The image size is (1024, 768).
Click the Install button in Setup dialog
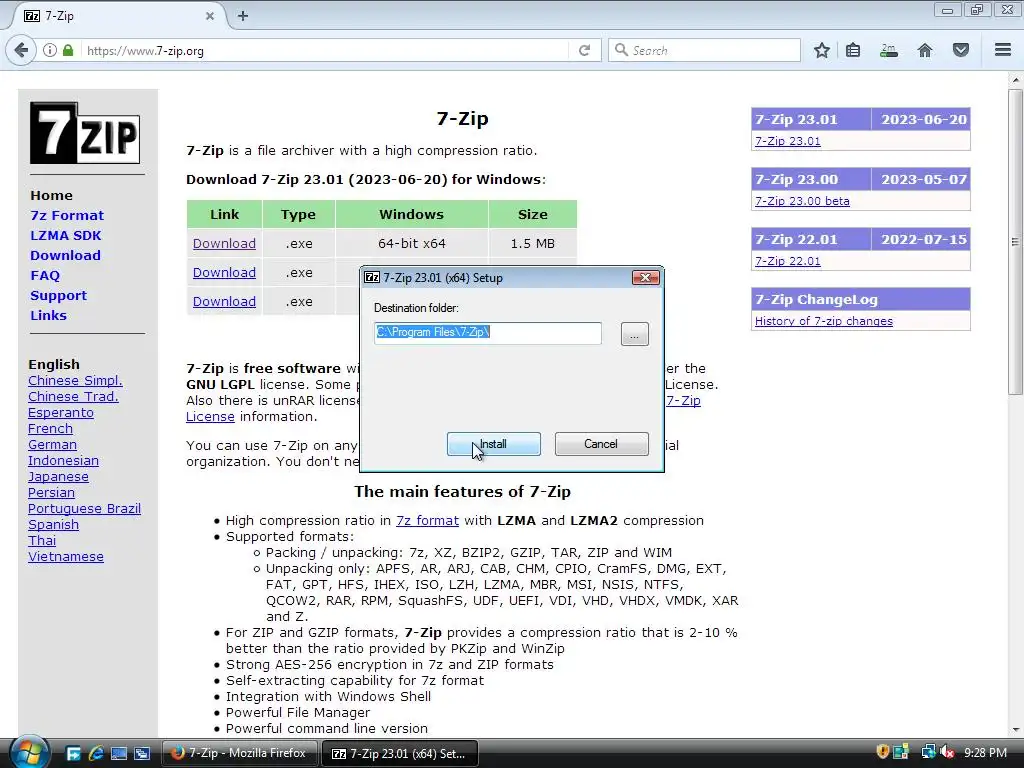[x=494, y=444]
